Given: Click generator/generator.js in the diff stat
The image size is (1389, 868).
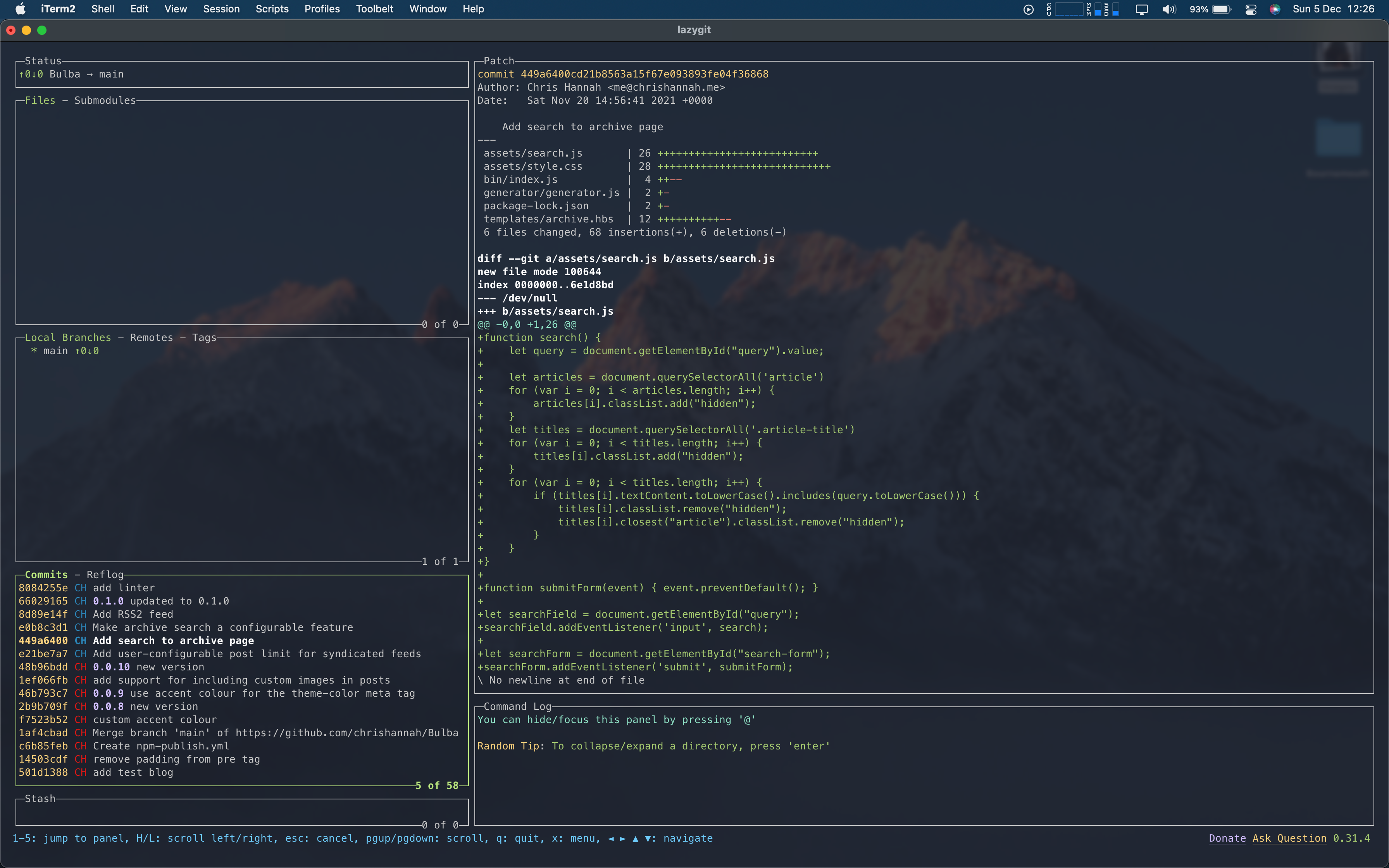Looking at the screenshot, I should point(551,193).
